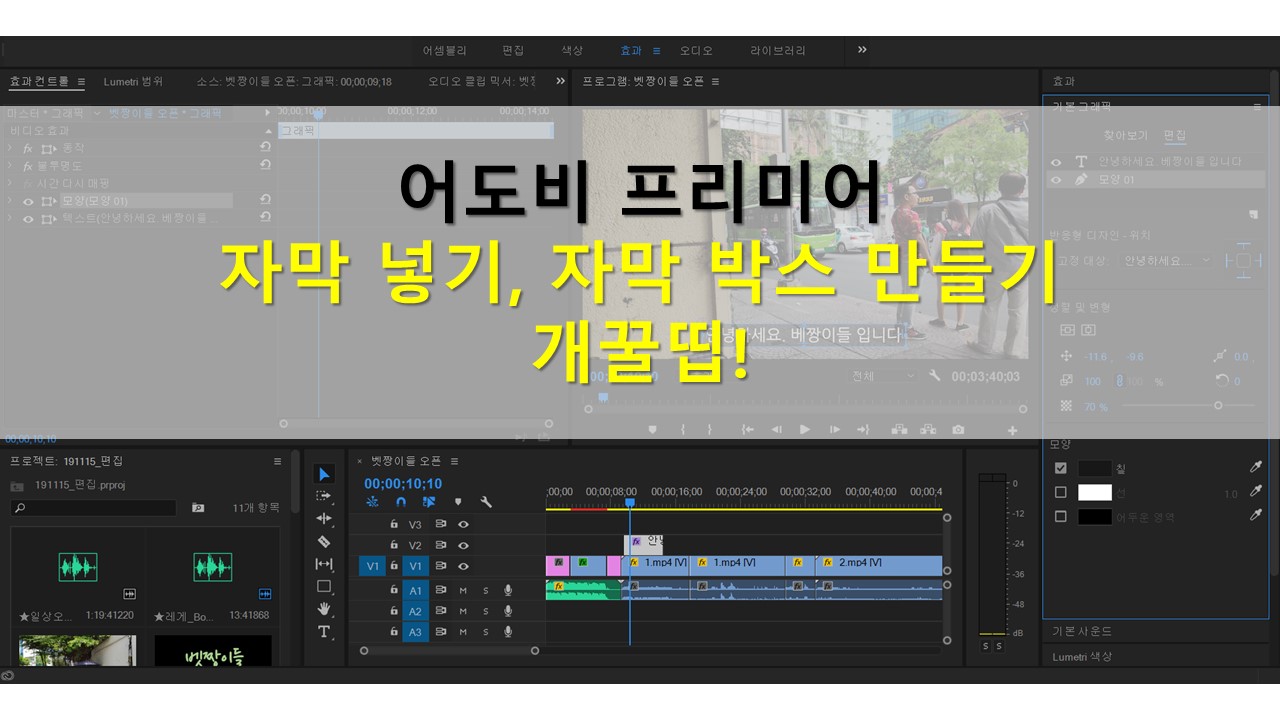This screenshot has height=720, width=1280.
Task: Open timeline display settings wrench
Action: coord(486,502)
